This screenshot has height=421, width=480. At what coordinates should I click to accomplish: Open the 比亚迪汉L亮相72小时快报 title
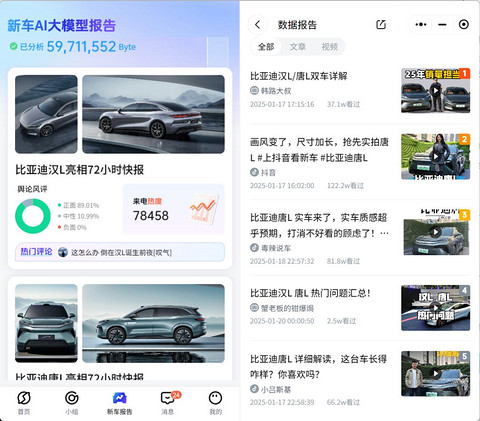click(x=79, y=170)
